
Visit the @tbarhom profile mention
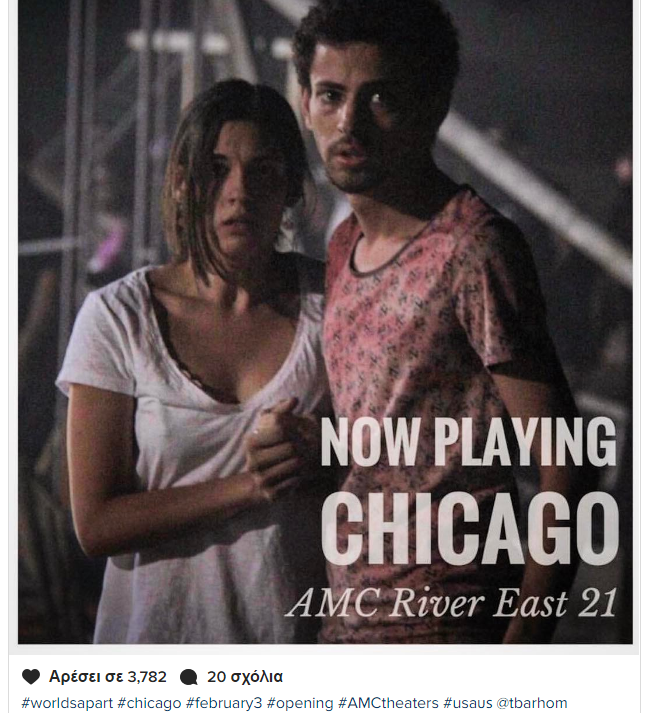pyautogui.click(x=532, y=703)
